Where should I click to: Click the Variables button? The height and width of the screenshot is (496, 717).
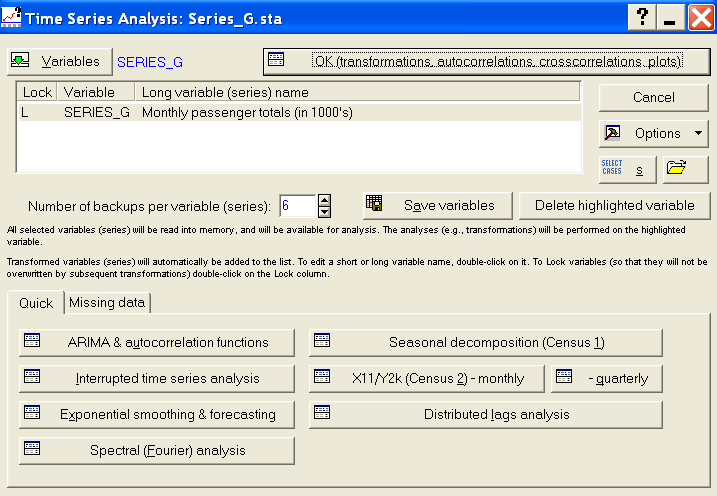(x=60, y=62)
